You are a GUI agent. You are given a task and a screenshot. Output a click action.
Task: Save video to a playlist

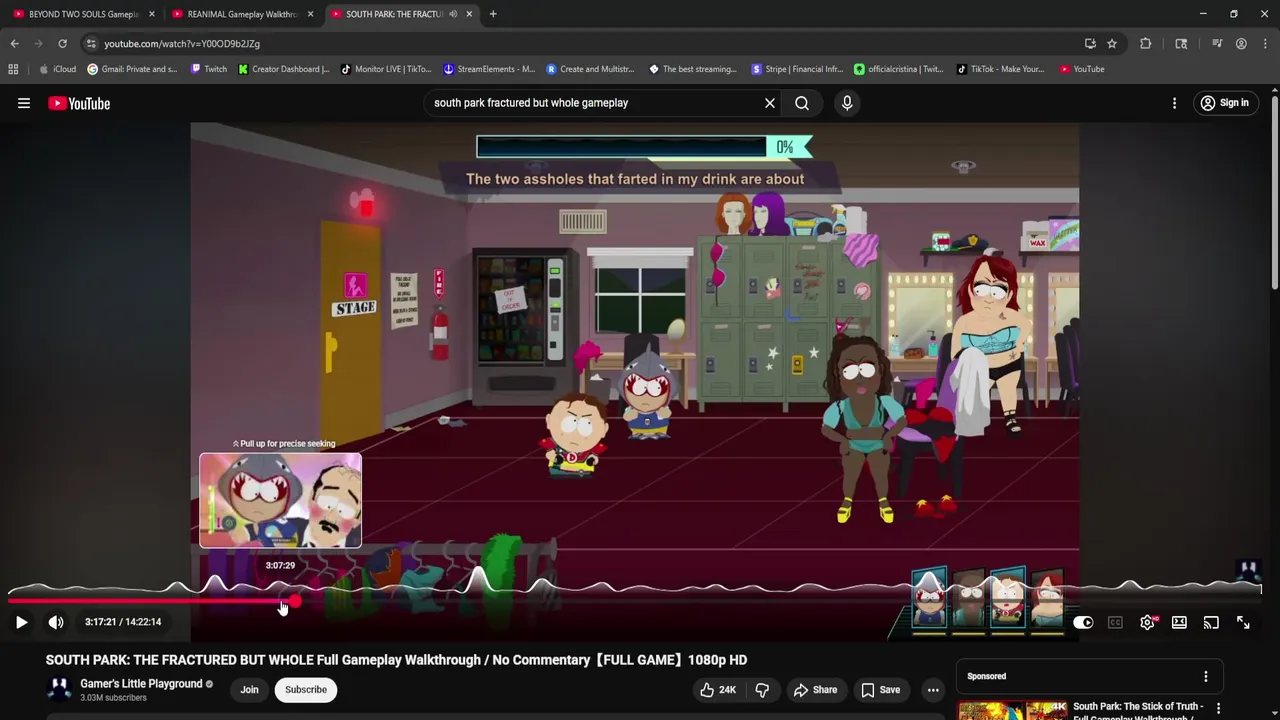[x=880, y=690]
